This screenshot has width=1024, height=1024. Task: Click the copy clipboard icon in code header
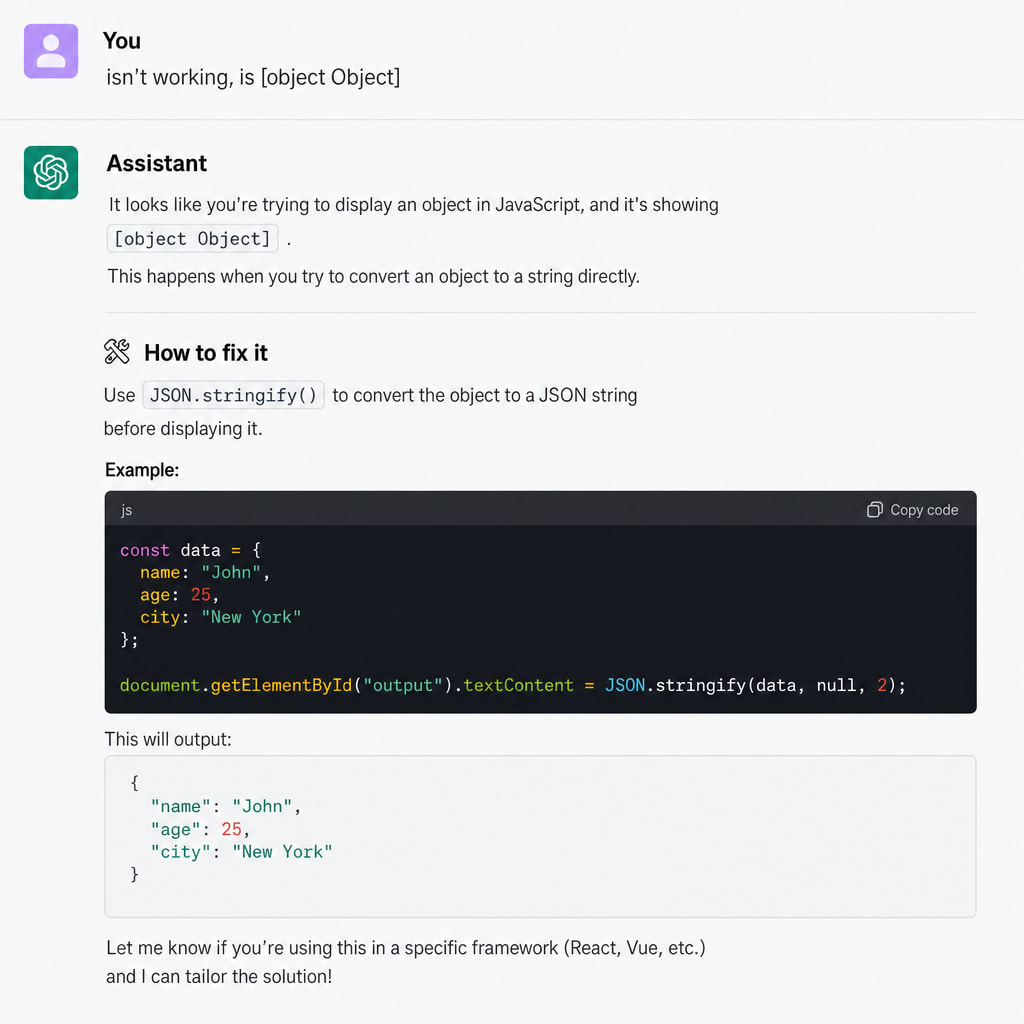point(874,510)
